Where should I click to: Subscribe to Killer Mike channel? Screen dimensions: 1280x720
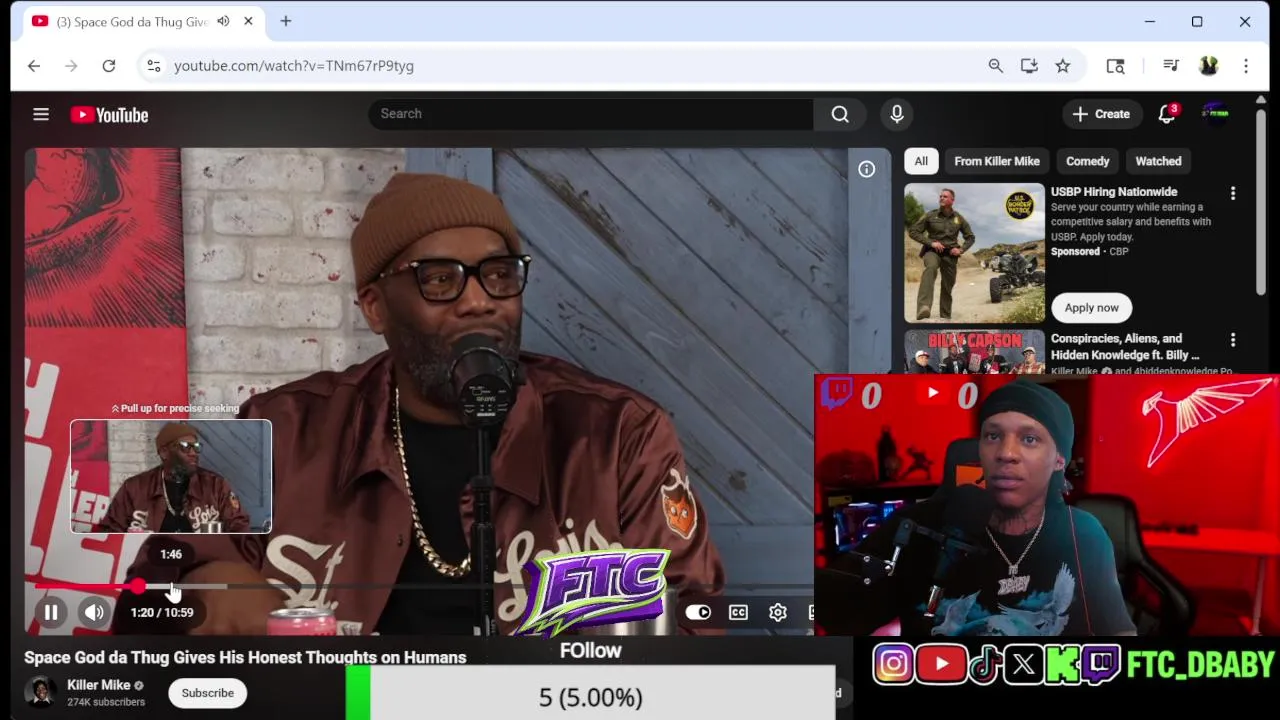click(208, 693)
